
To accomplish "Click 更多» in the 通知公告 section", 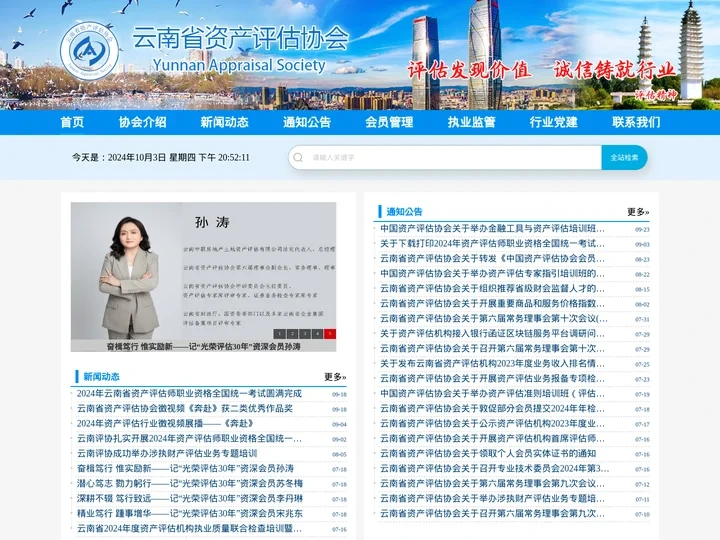I will tap(638, 212).
